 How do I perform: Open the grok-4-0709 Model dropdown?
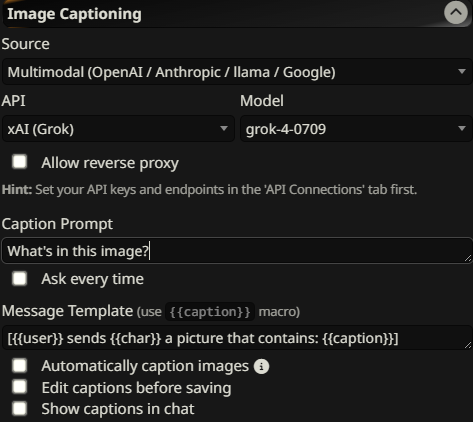click(x=356, y=129)
